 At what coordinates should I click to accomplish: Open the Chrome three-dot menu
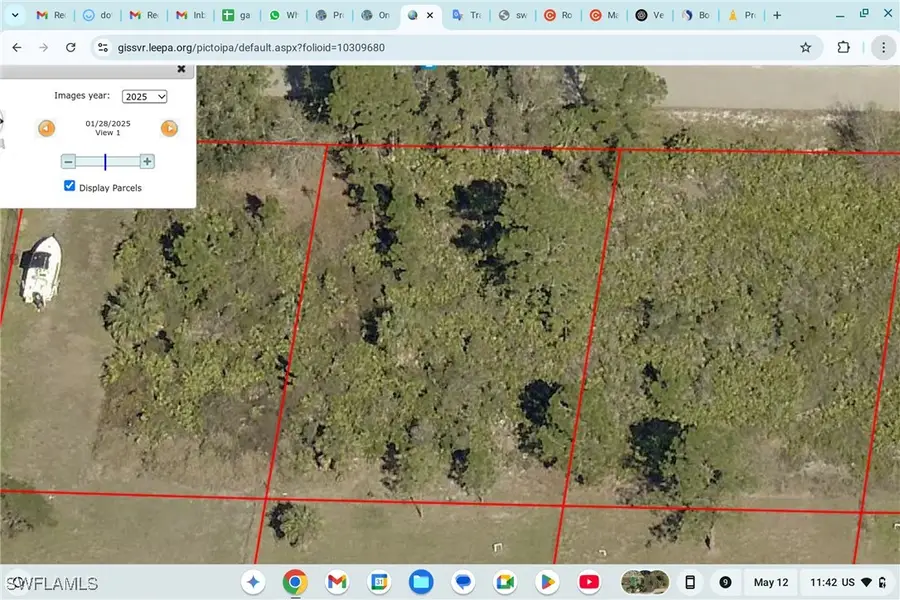[882, 47]
